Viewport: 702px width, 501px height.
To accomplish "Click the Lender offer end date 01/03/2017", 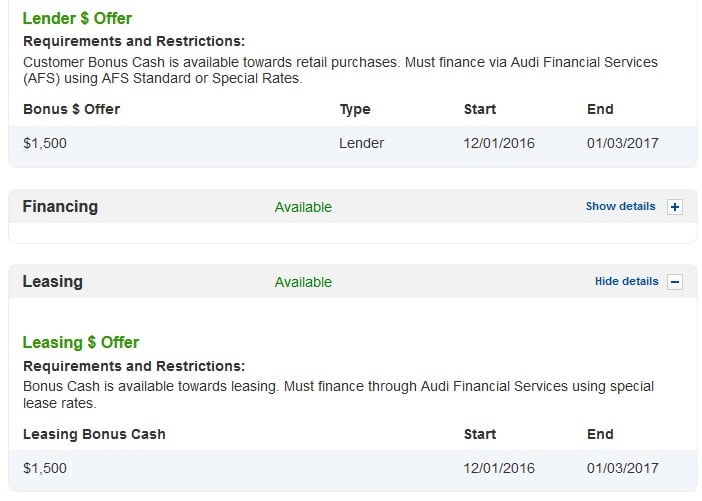I will click(x=622, y=143).
